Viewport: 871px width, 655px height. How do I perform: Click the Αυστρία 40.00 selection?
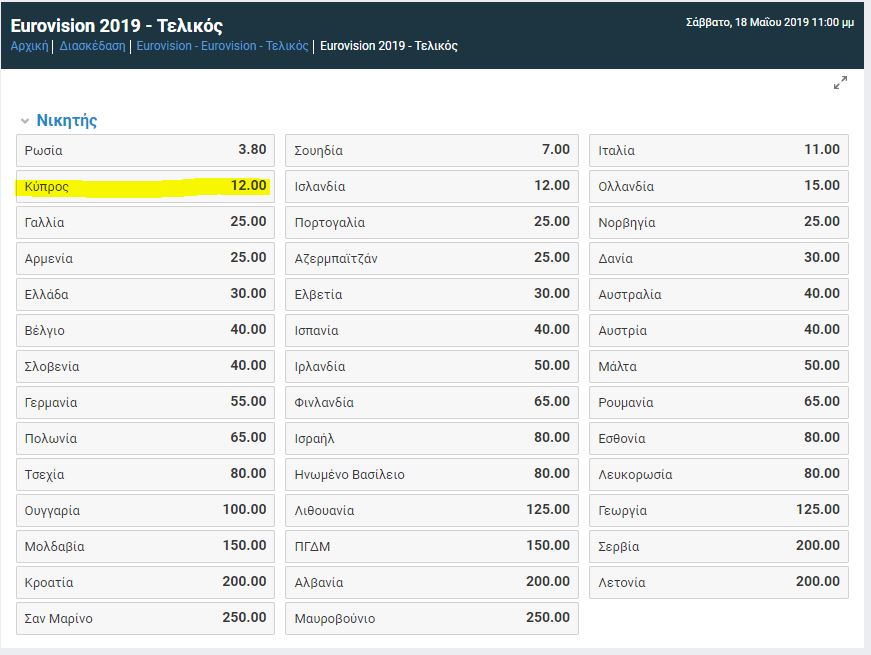(x=719, y=331)
